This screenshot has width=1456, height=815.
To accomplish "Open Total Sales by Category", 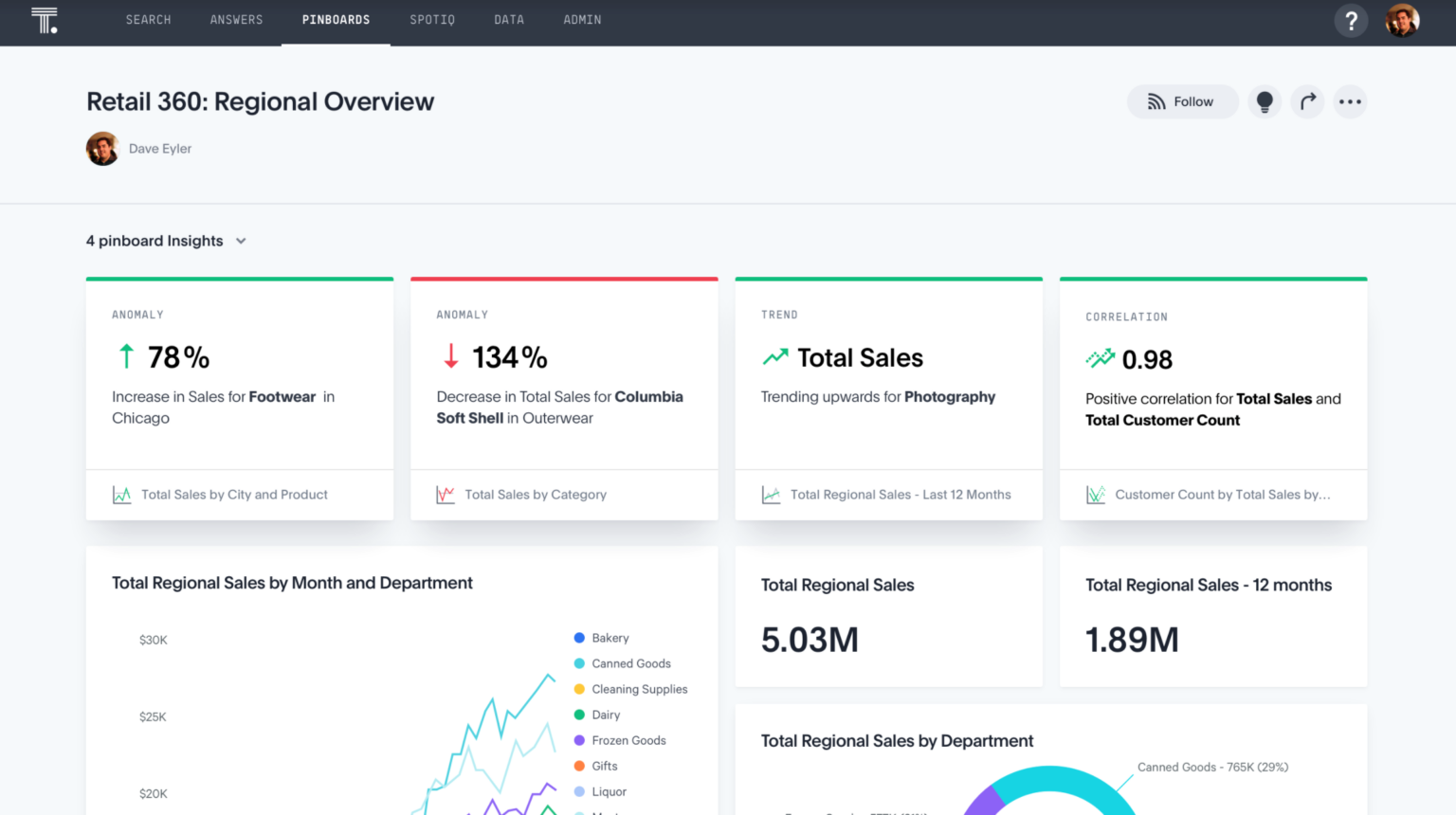I will (x=536, y=494).
